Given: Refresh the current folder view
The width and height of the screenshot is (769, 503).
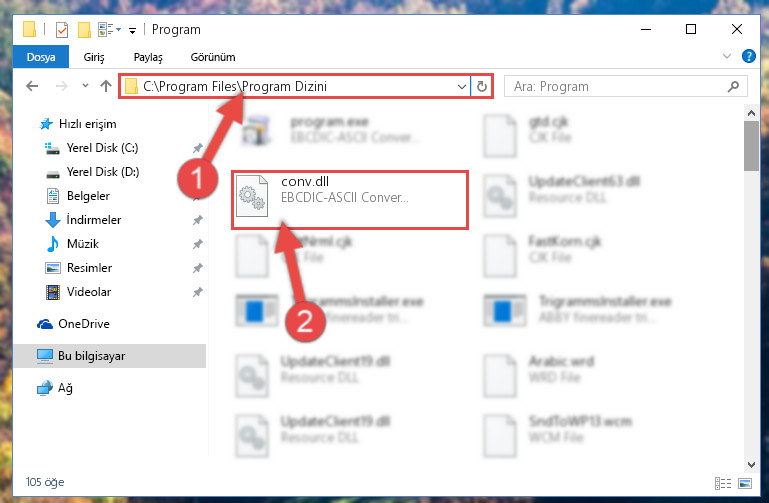Looking at the screenshot, I should [x=482, y=86].
